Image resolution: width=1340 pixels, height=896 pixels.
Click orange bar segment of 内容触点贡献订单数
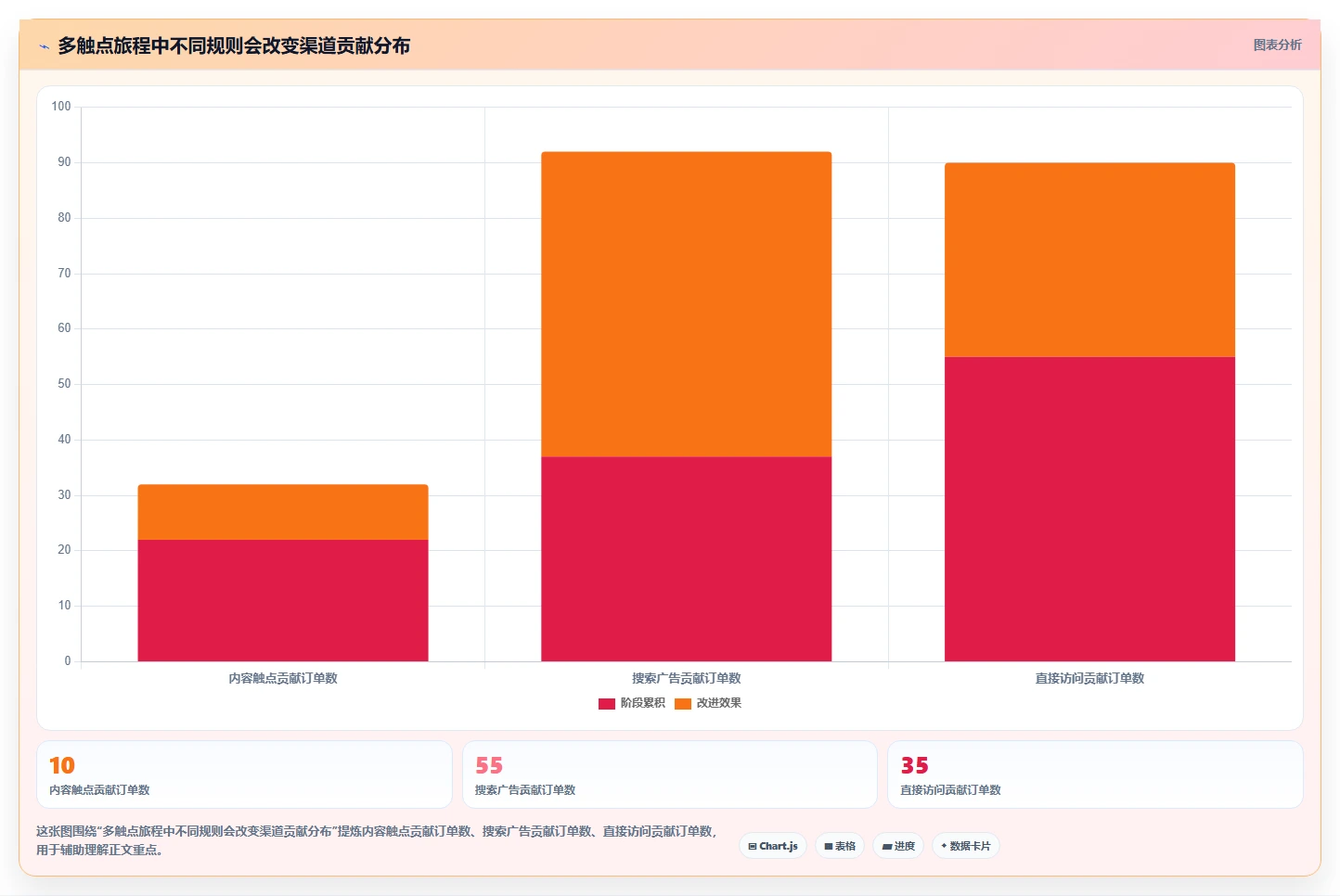tap(283, 512)
